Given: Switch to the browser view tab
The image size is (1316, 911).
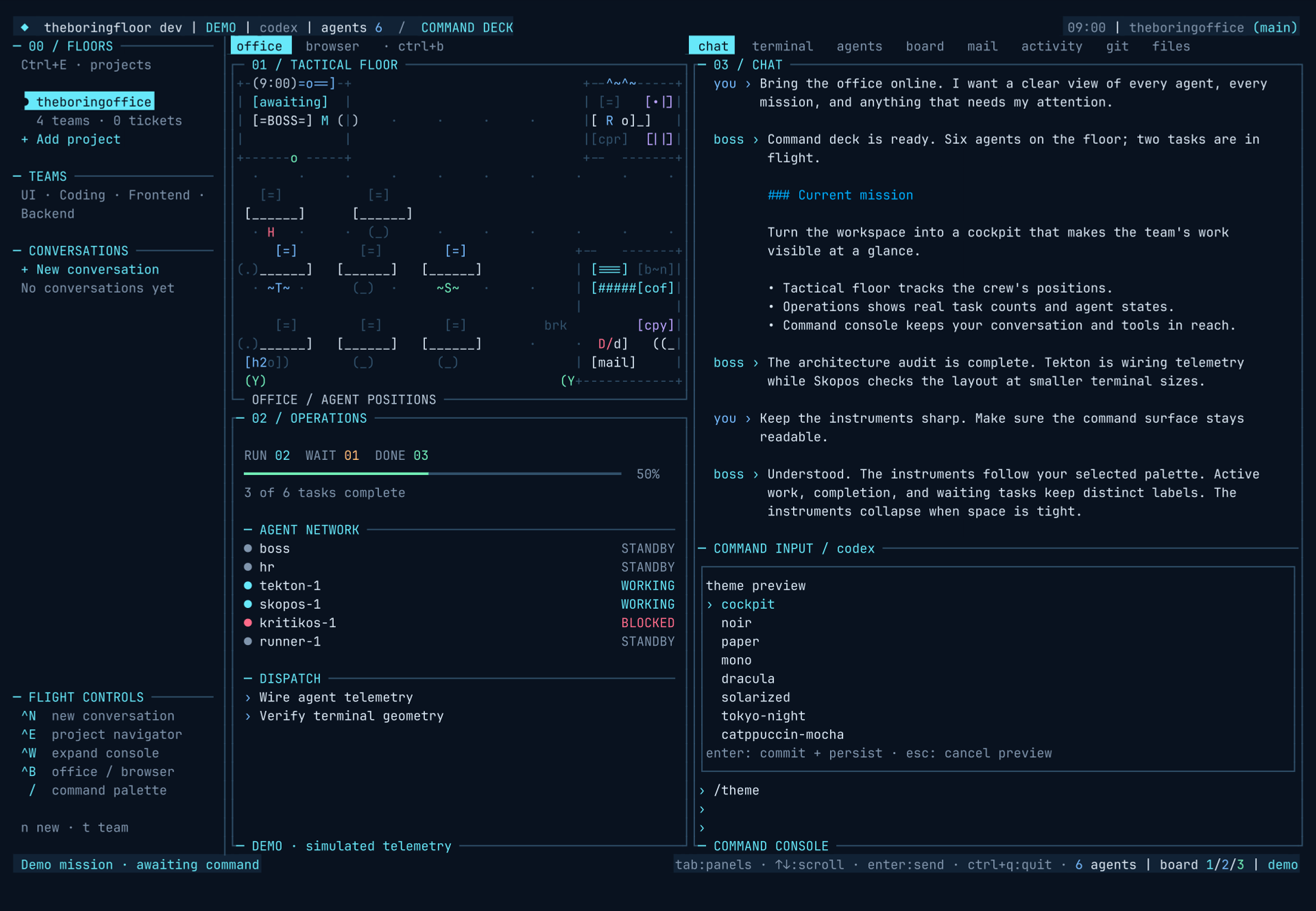Looking at the screenshot, I should point(332,46).
